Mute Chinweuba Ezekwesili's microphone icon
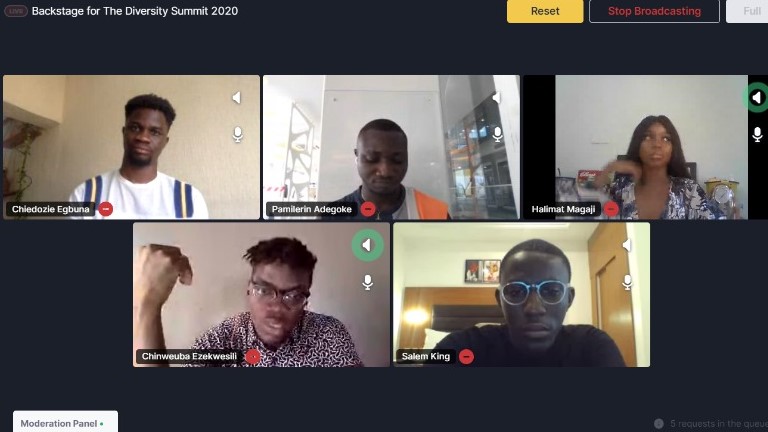768x432 pixels. tap(367, 282)
